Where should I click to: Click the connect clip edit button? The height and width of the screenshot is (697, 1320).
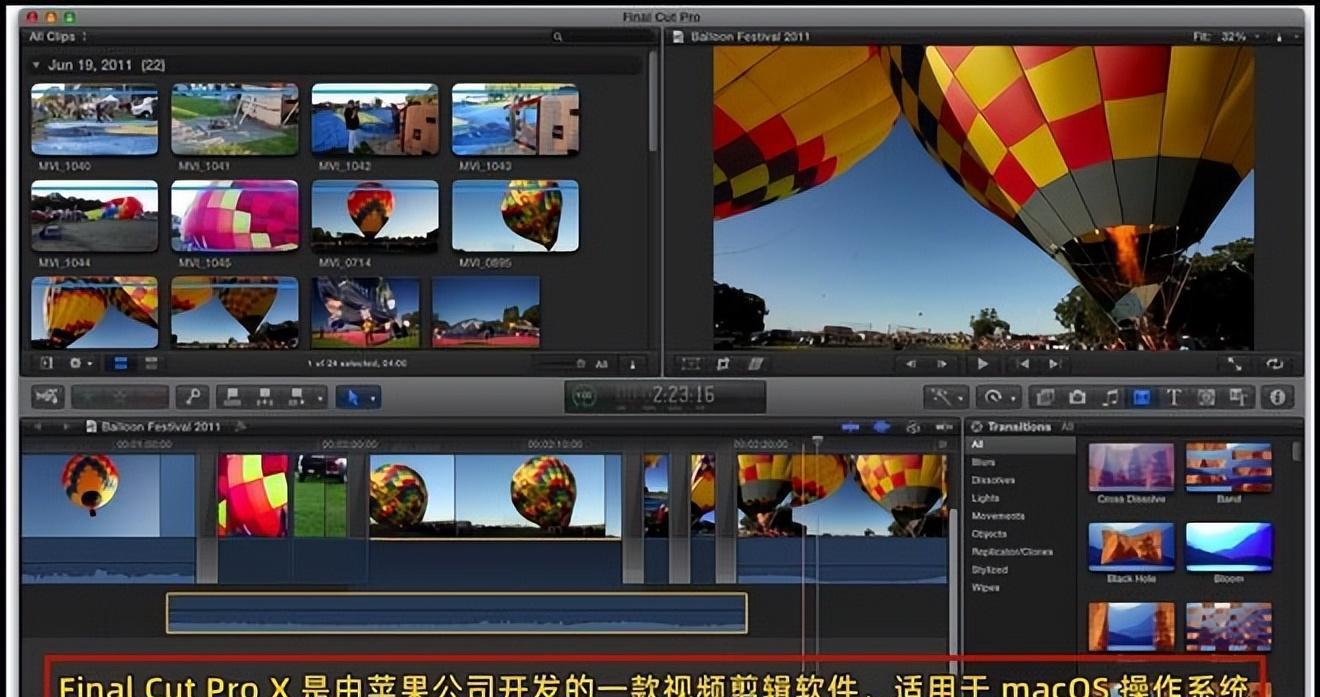coord(233,397)
